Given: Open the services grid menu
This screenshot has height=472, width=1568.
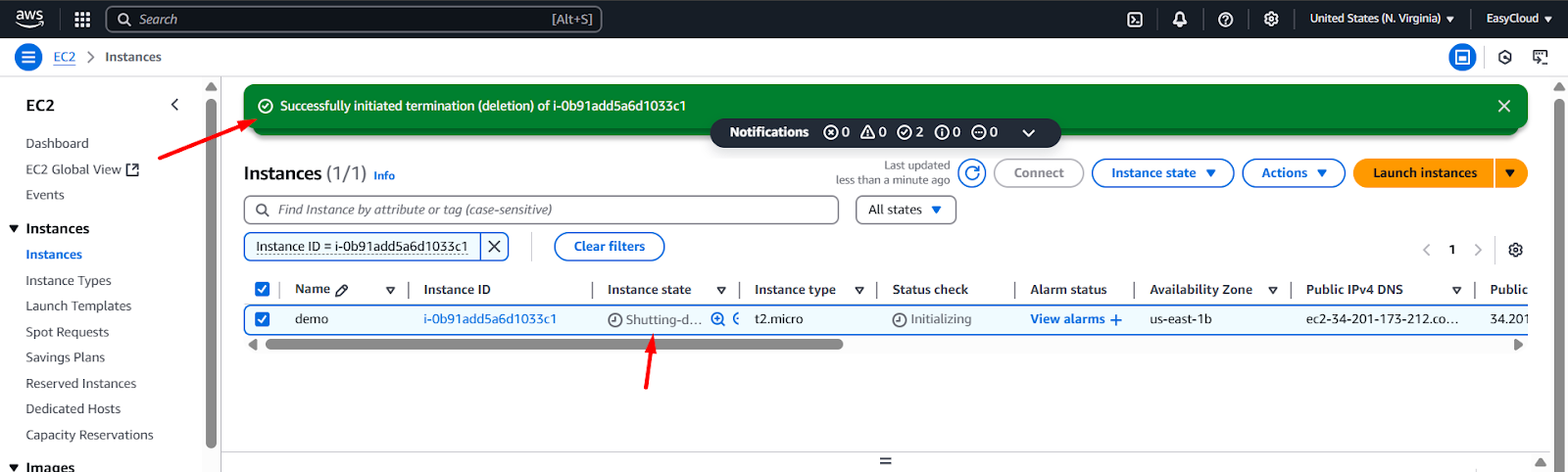Looking at the screenshot, I should [x=82, y=19].
